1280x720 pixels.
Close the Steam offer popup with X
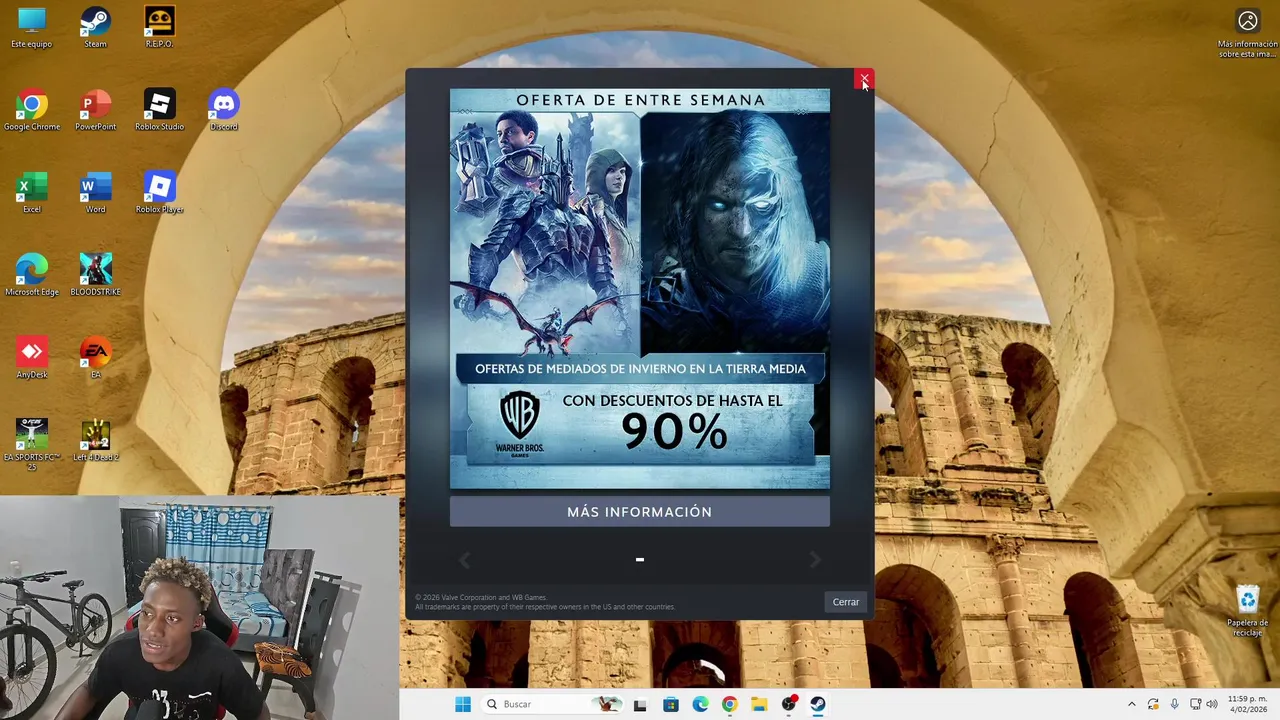(x=864, y=79)
